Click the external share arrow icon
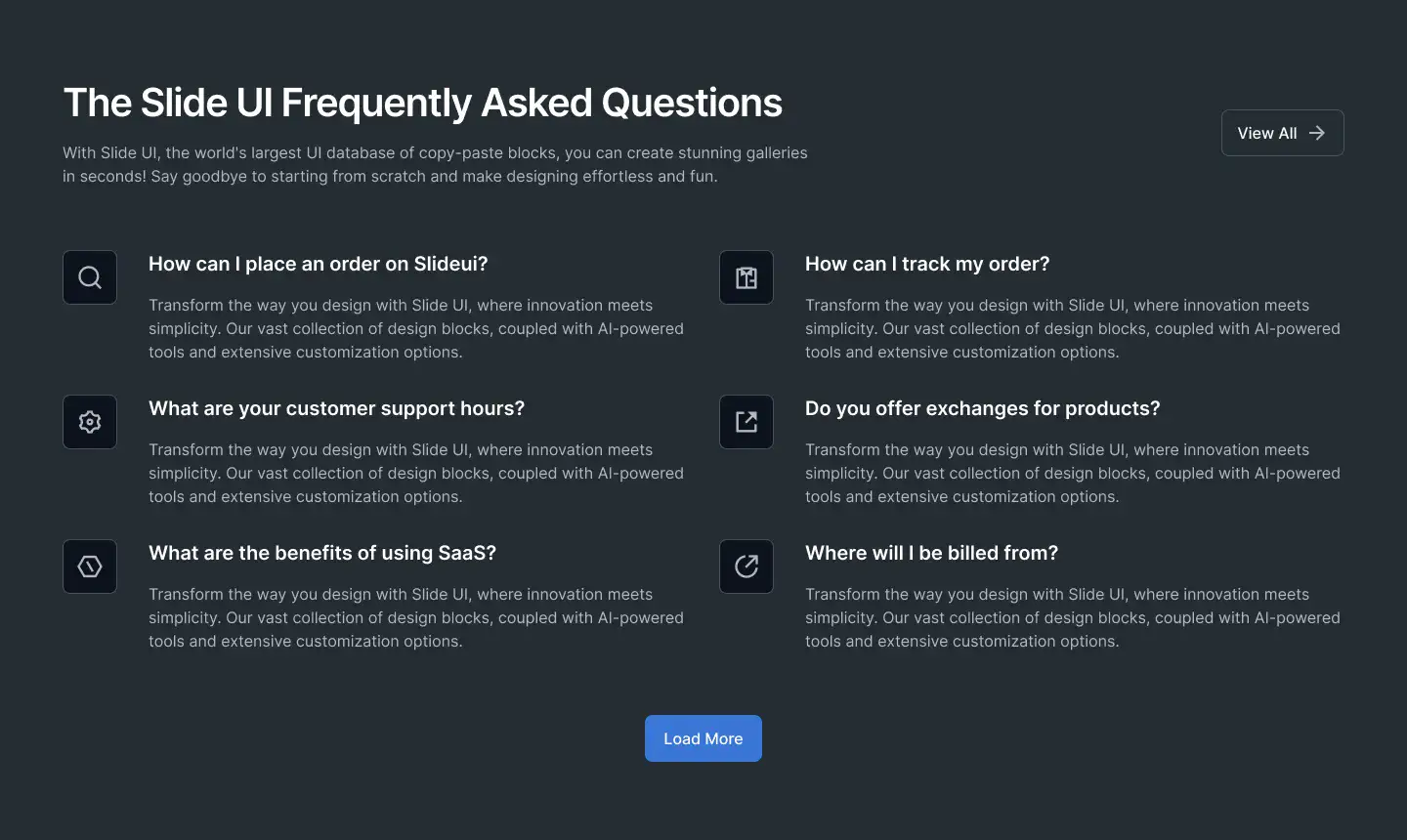1407x840 pixels. coord(746,422)
